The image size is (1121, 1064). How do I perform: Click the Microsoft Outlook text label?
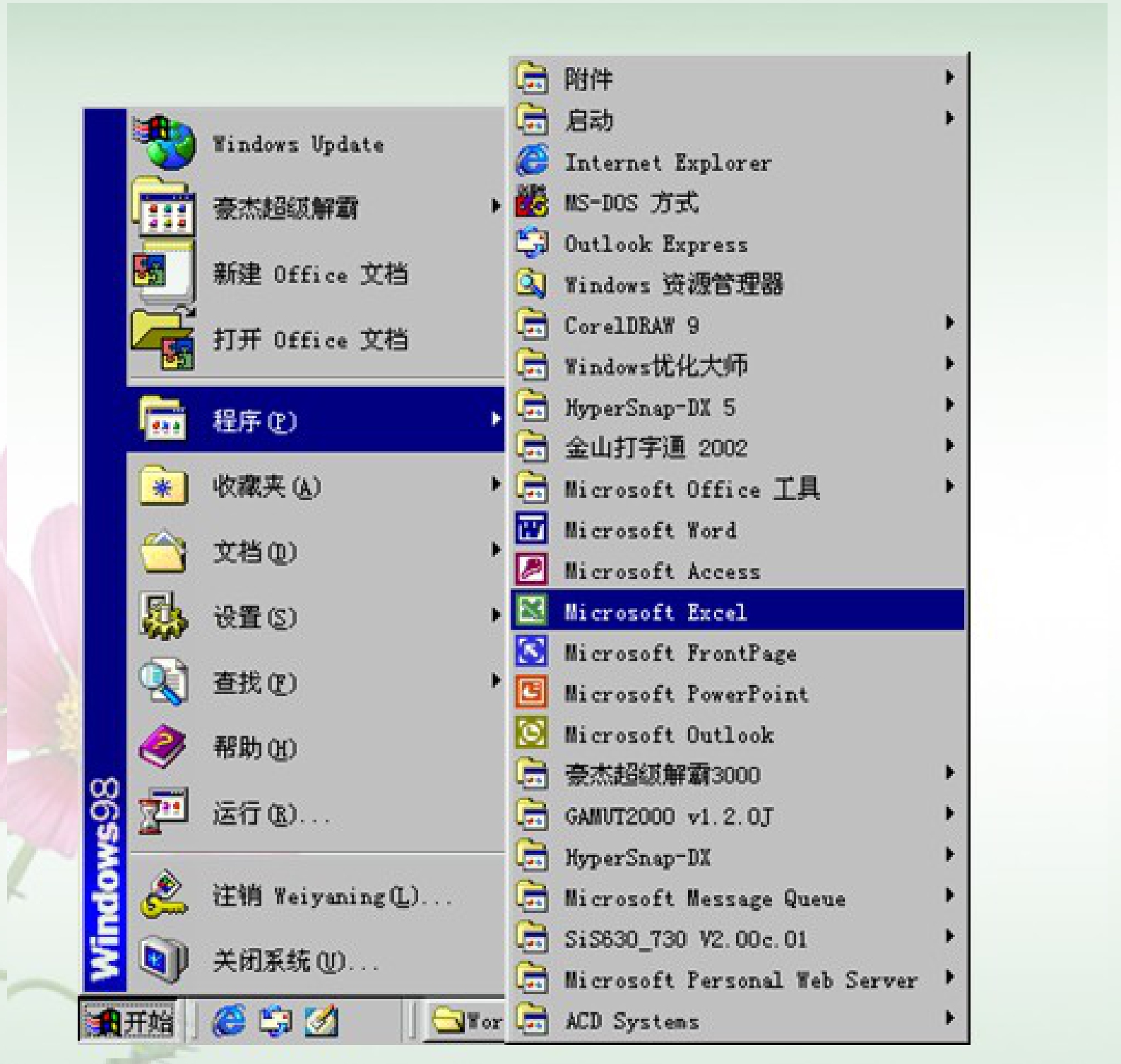(x=669, y=734)
